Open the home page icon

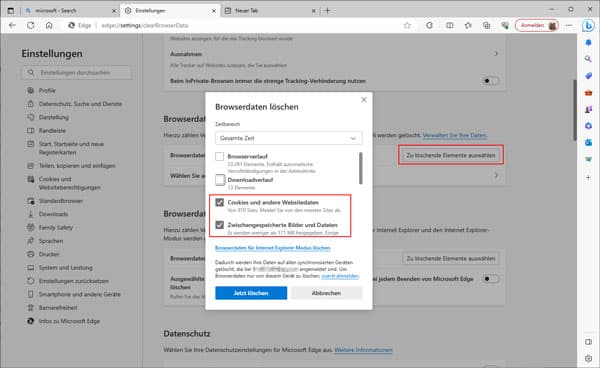point(49,25)
